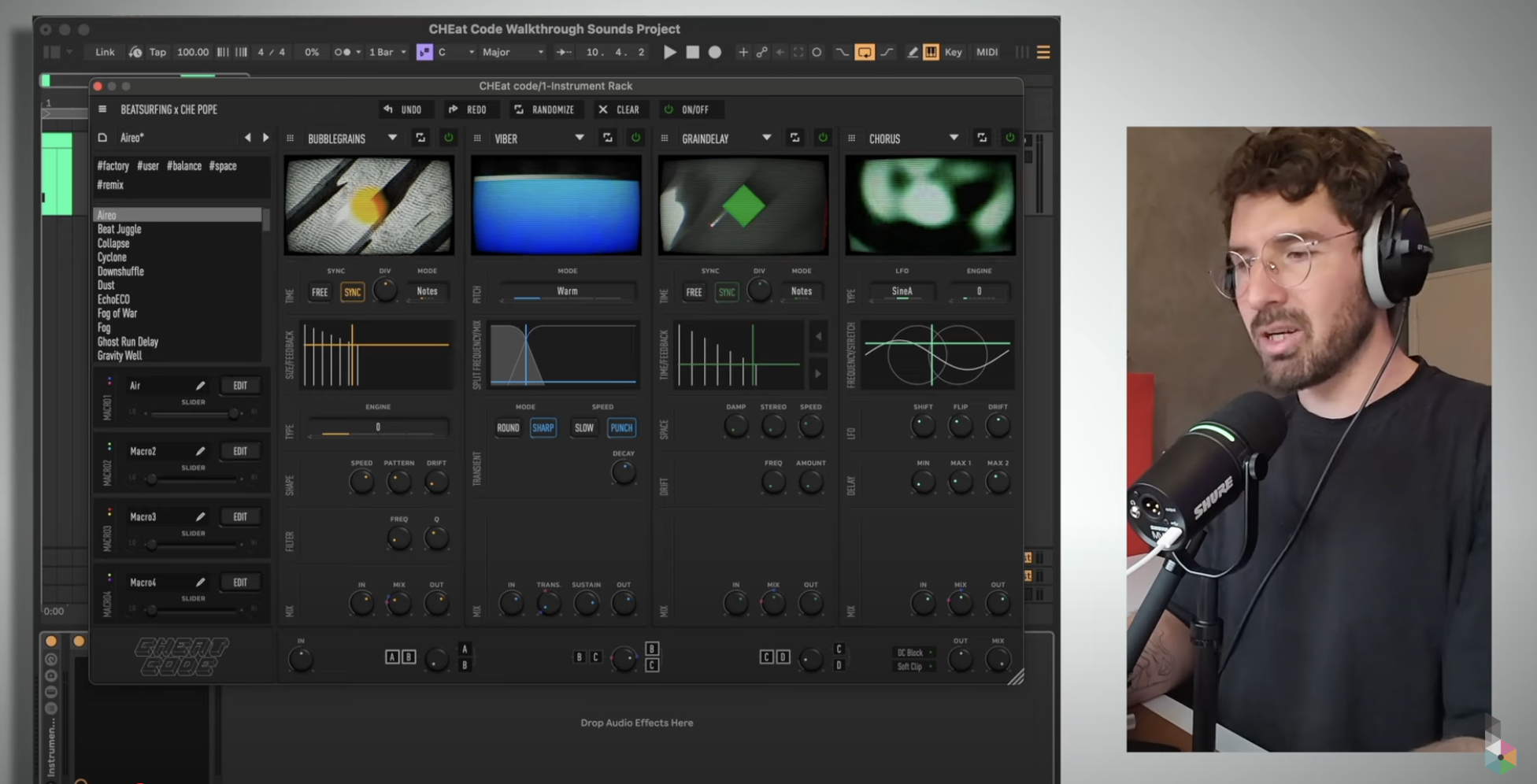
Task: Click the C D routing button
Action: pos(775,656)
